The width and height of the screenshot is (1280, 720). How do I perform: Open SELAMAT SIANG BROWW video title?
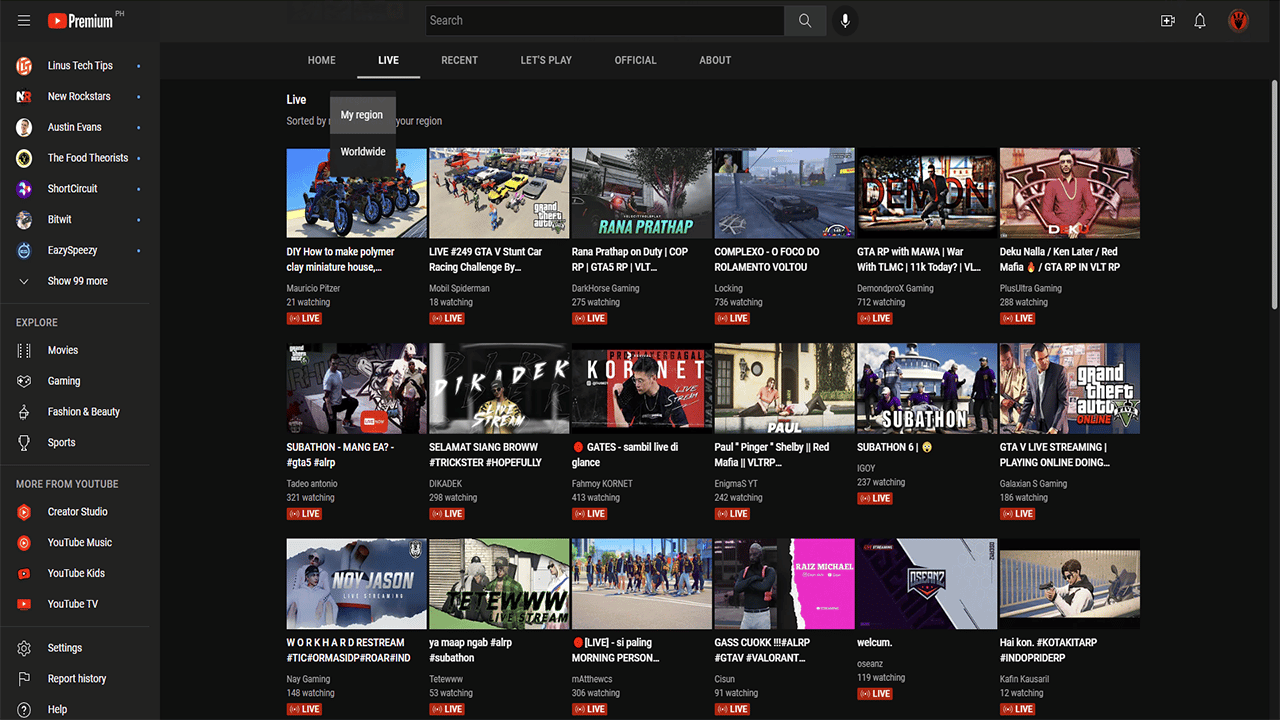[x=485, y=455]
